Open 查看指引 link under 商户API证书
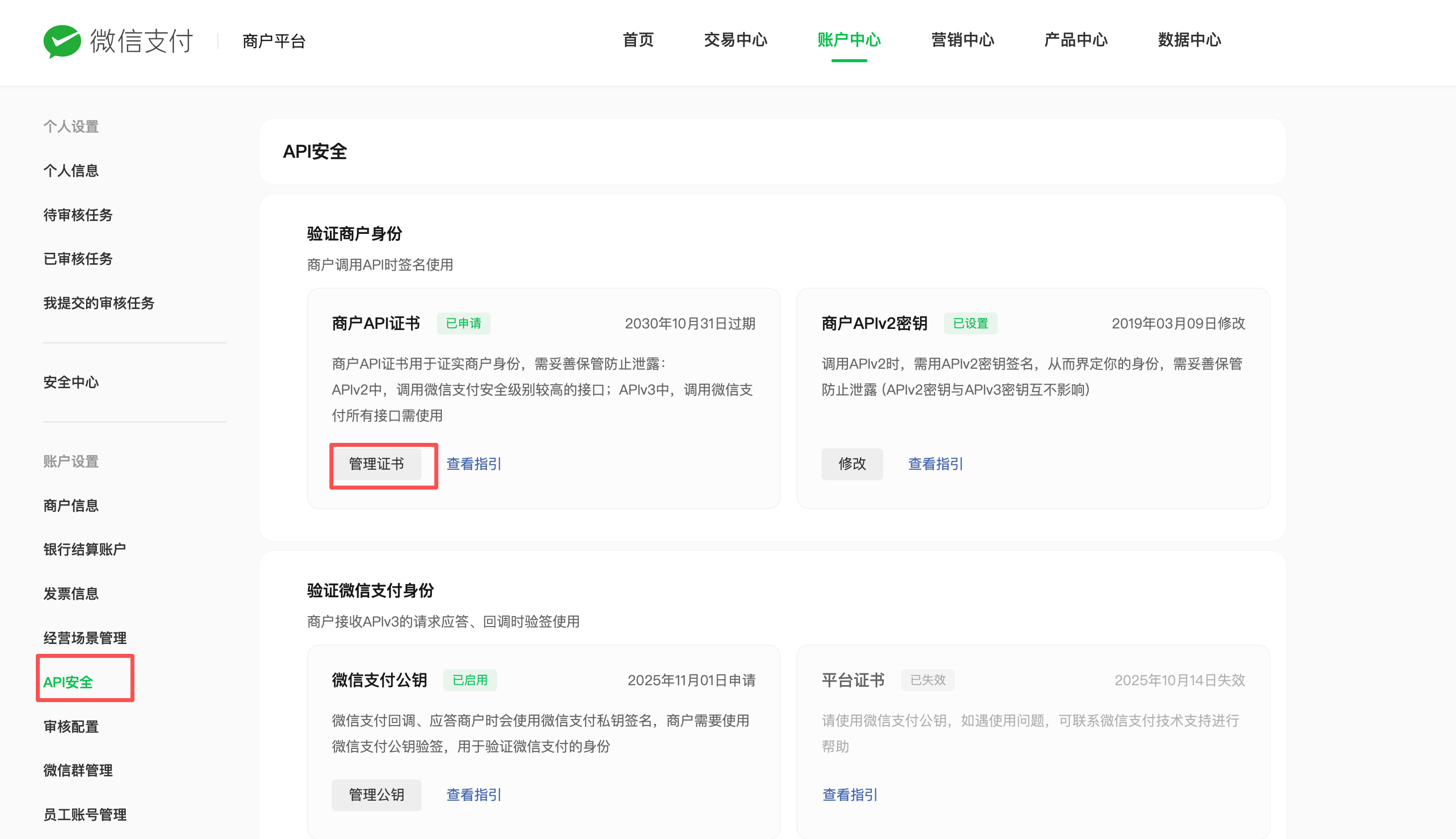Screen dimensions: 1456x839 click(x=474, y=464)
